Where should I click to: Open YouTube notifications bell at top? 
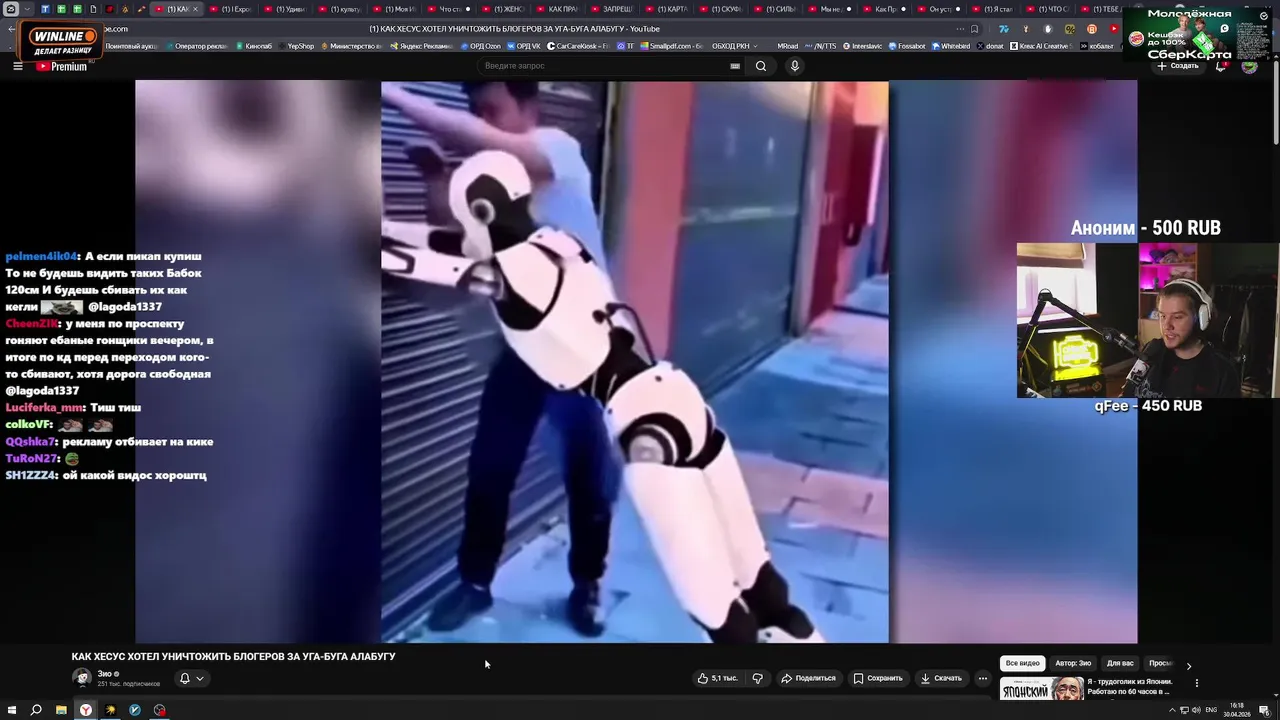[1221, 66]
